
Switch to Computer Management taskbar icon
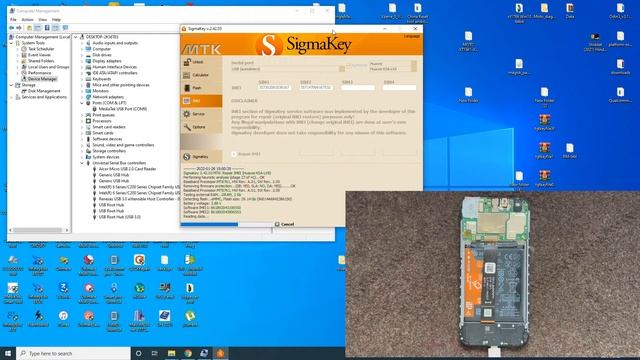click(204, 353)
